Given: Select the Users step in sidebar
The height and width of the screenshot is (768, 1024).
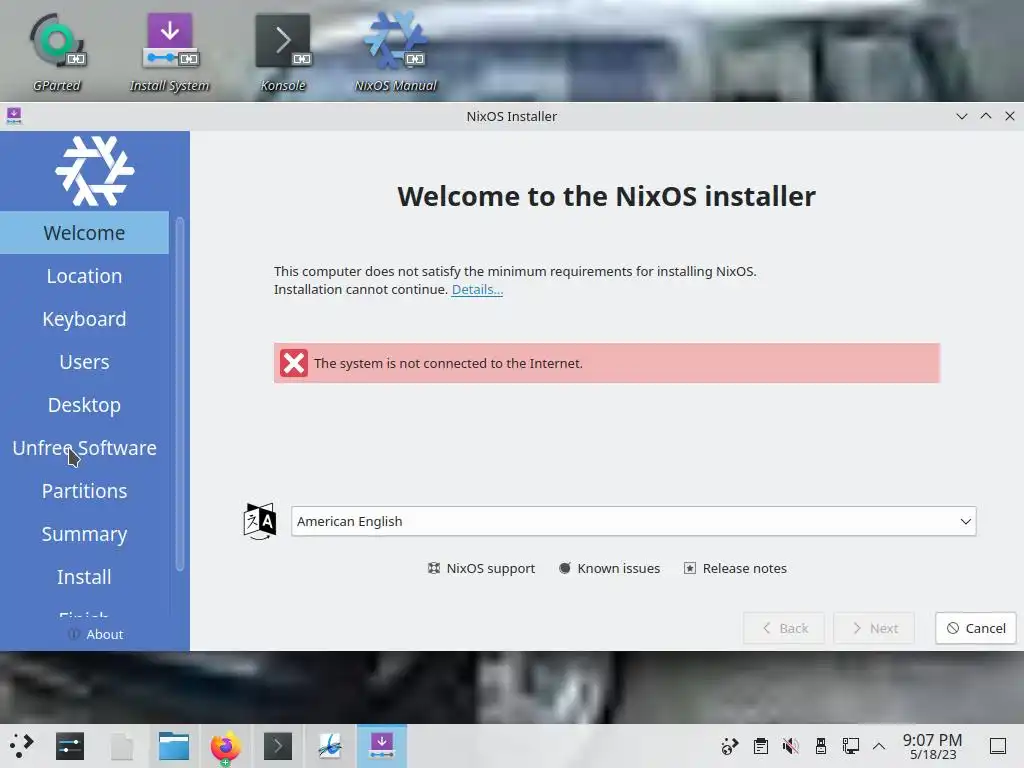Looking at the screenshot, I should click(x=84, y=362).
